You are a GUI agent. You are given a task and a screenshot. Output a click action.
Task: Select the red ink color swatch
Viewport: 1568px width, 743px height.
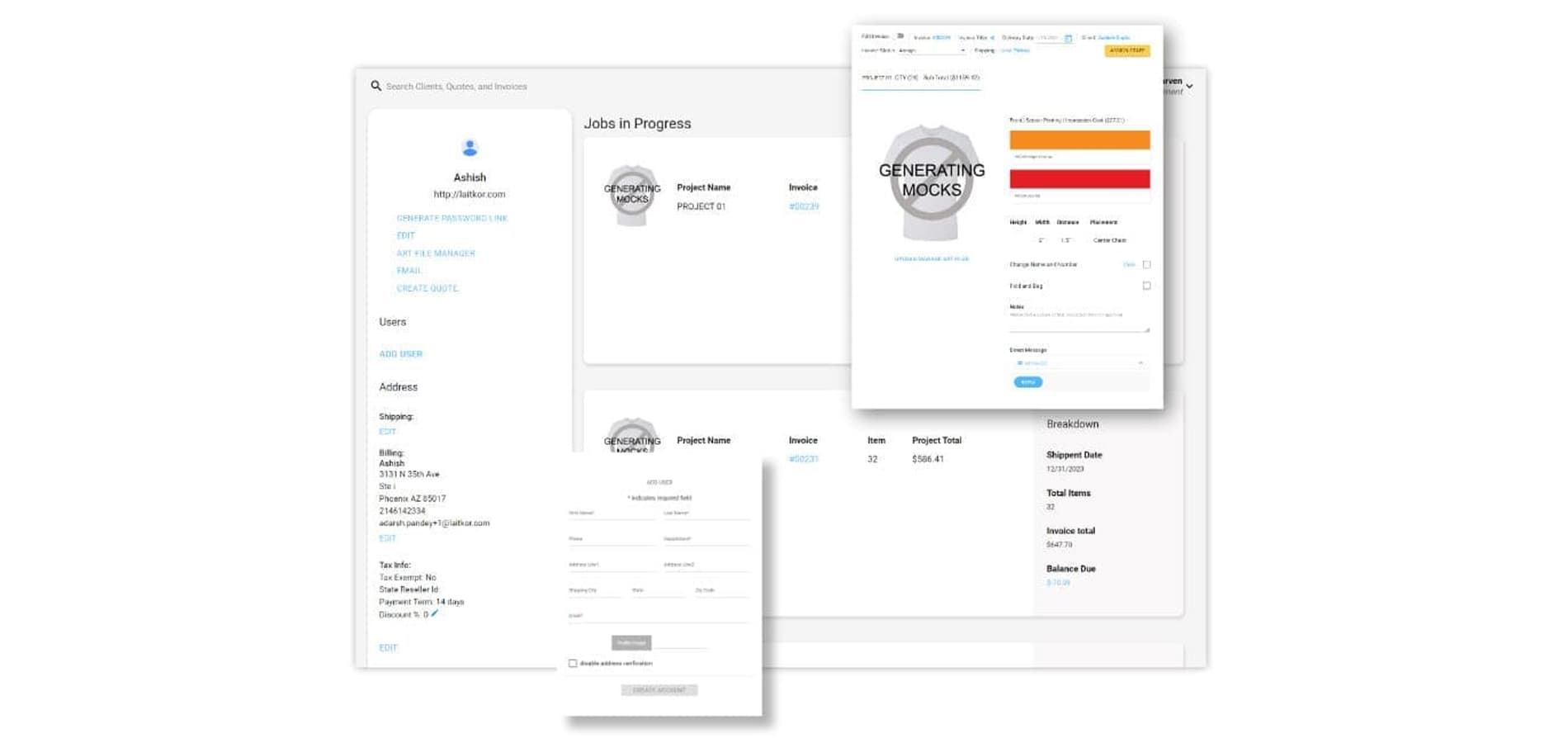pyautogui.click(x=1079, y=179)
